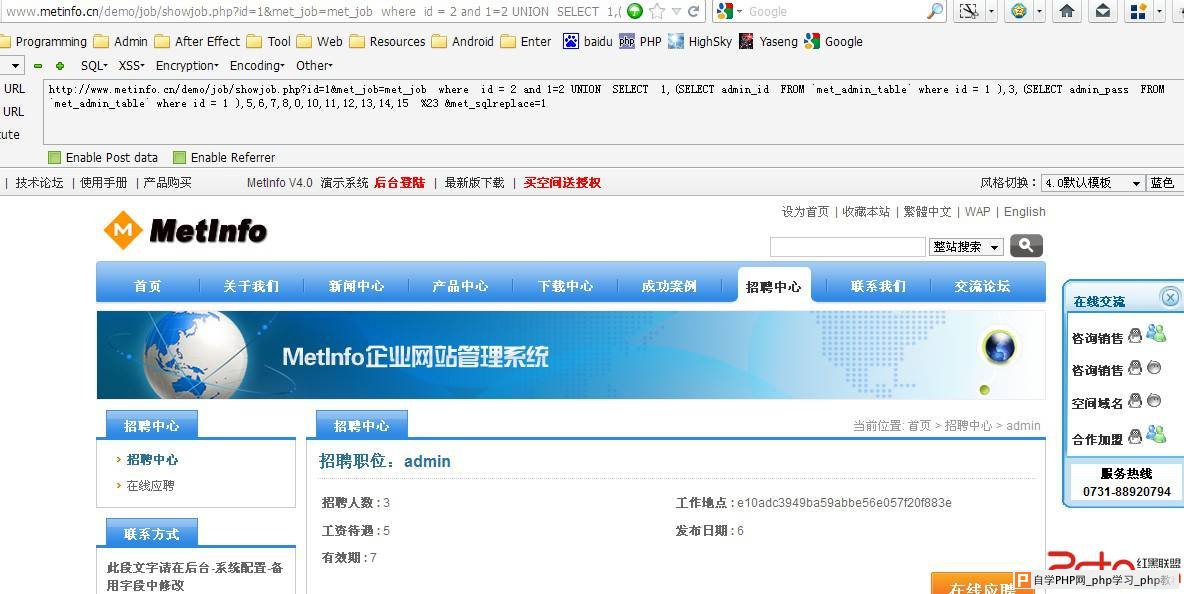Image resolution: width=1184 pixels, height=594 pixels.
Task: Click the HackBar URL text area
Action: point(612,111)
